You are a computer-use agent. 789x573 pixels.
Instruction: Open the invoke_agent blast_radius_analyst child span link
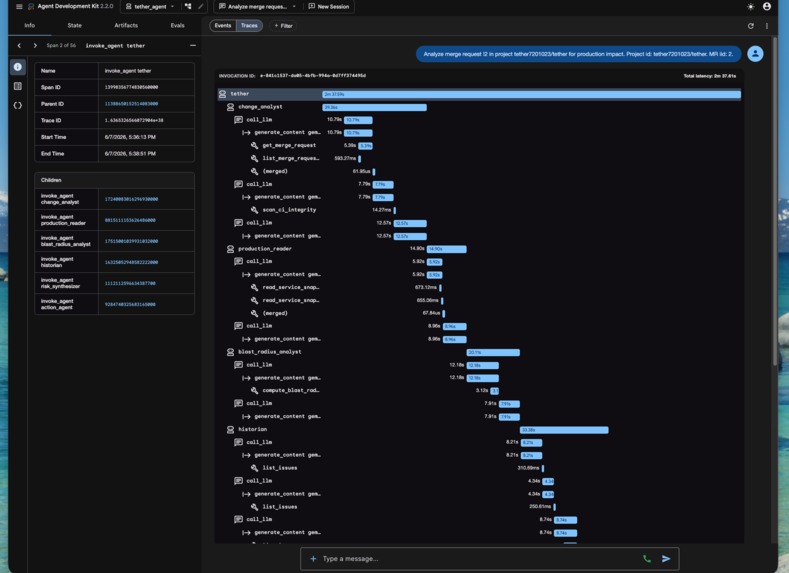tap(131, 241)
